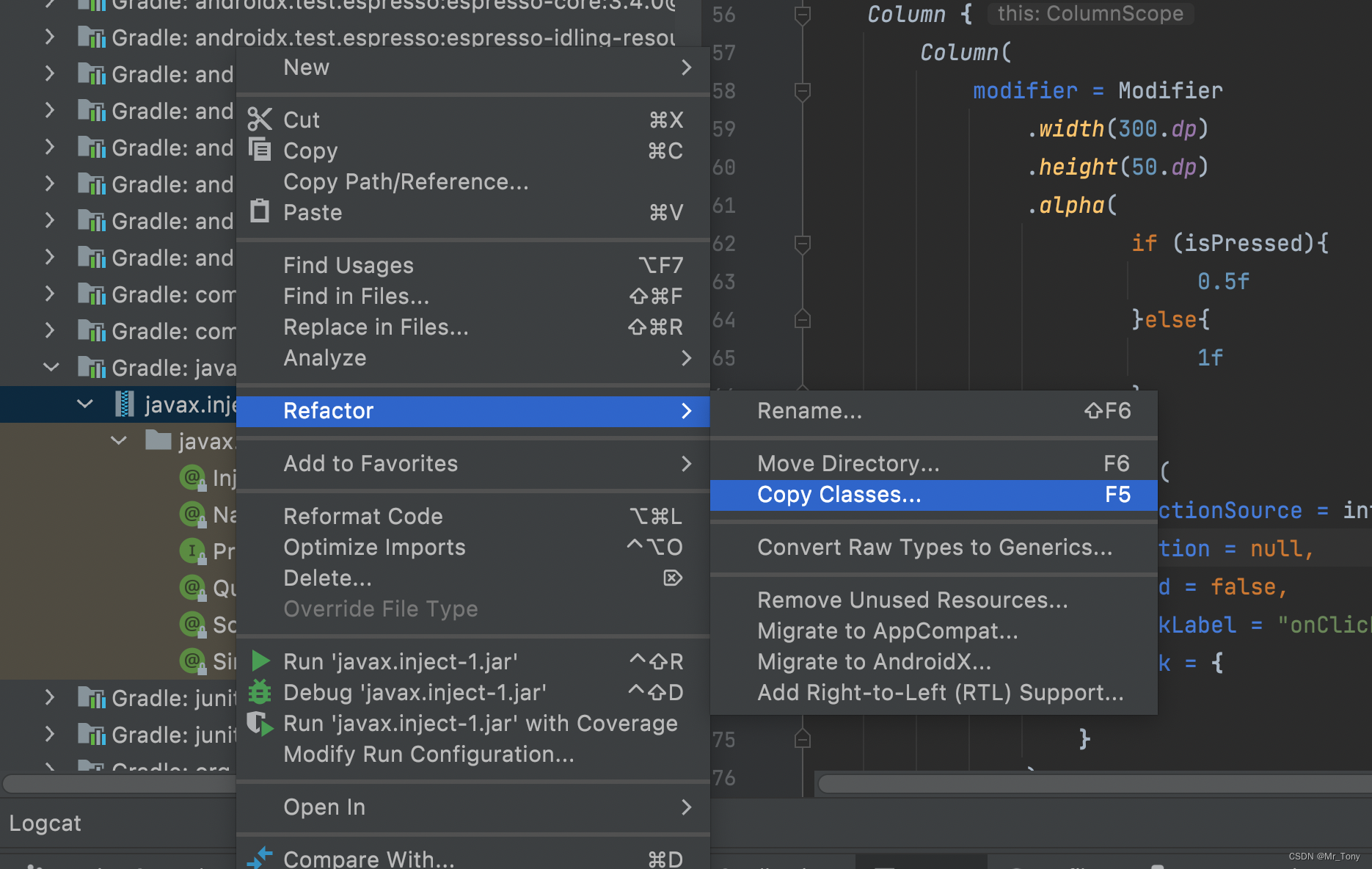Choose Rename... from the Refactor submenu

pyautogui.click(x=934, y=411)
